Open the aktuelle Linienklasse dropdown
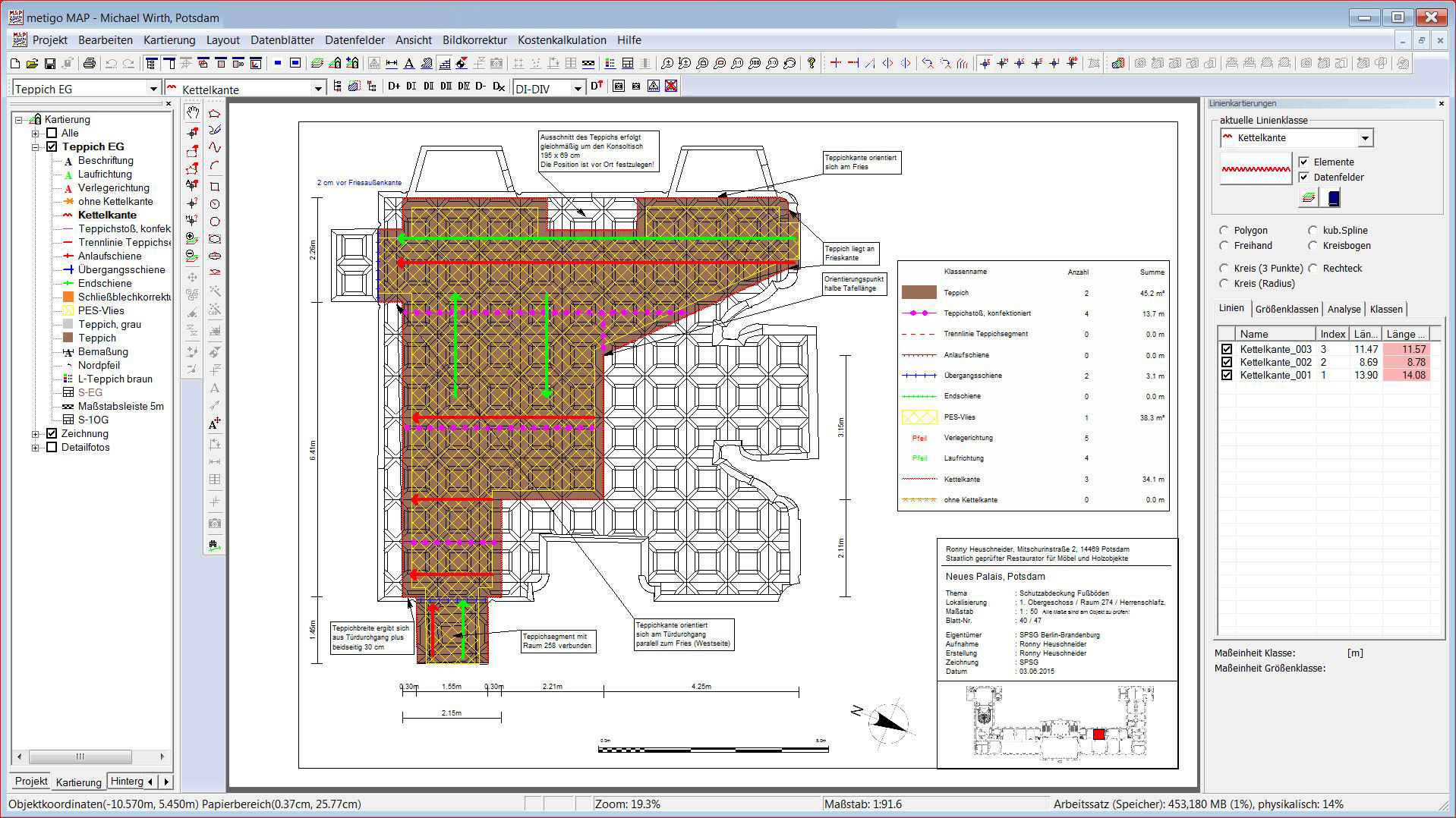Image resolution: width=1456 pixels, height=818 pixels. pyautogui.click(x=1365, y=138)
